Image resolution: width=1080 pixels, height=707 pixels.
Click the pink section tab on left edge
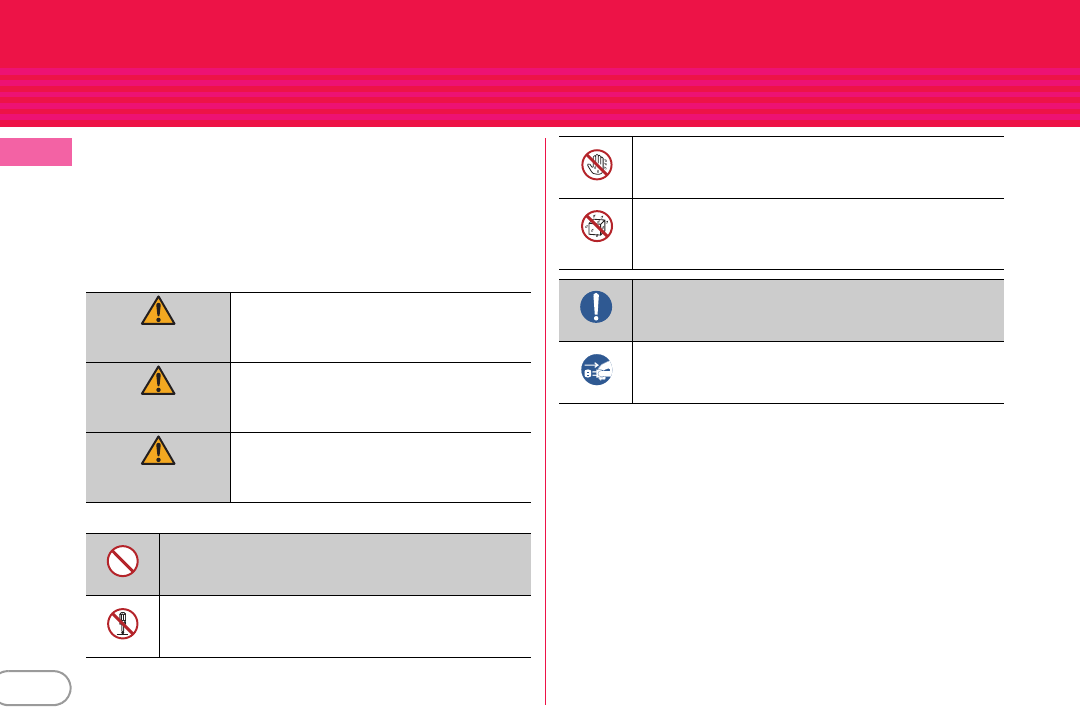point(36,152)
